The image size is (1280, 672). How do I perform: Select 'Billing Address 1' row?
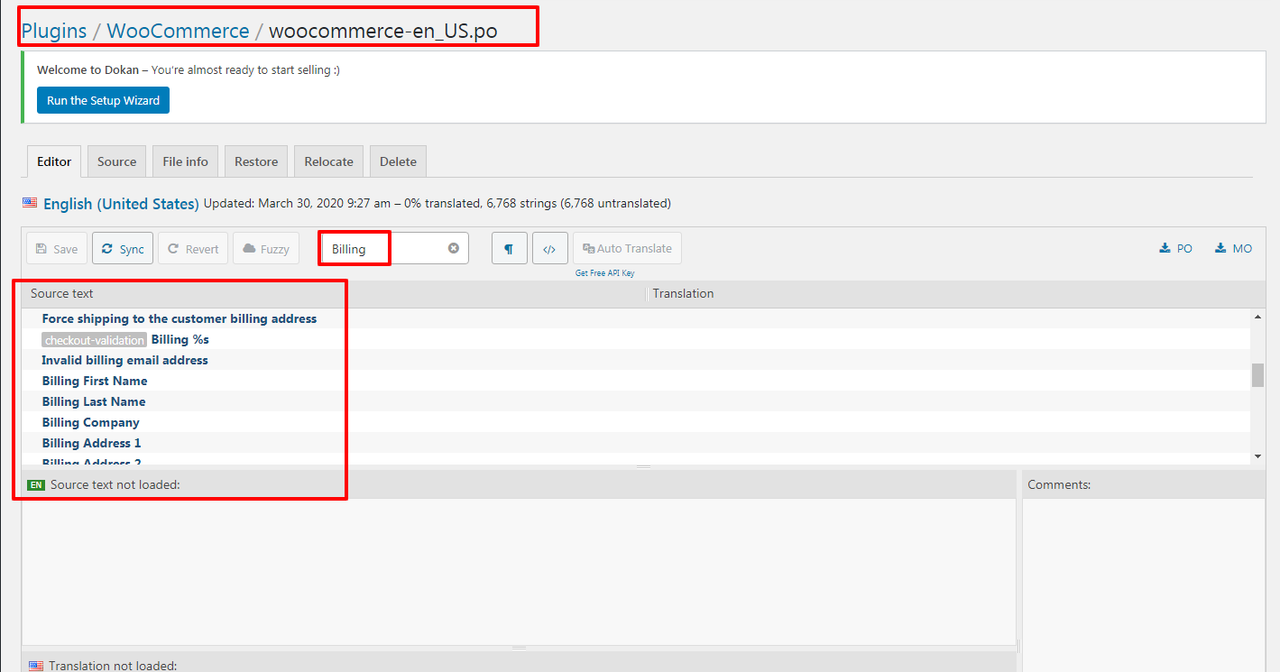point(636,443)
